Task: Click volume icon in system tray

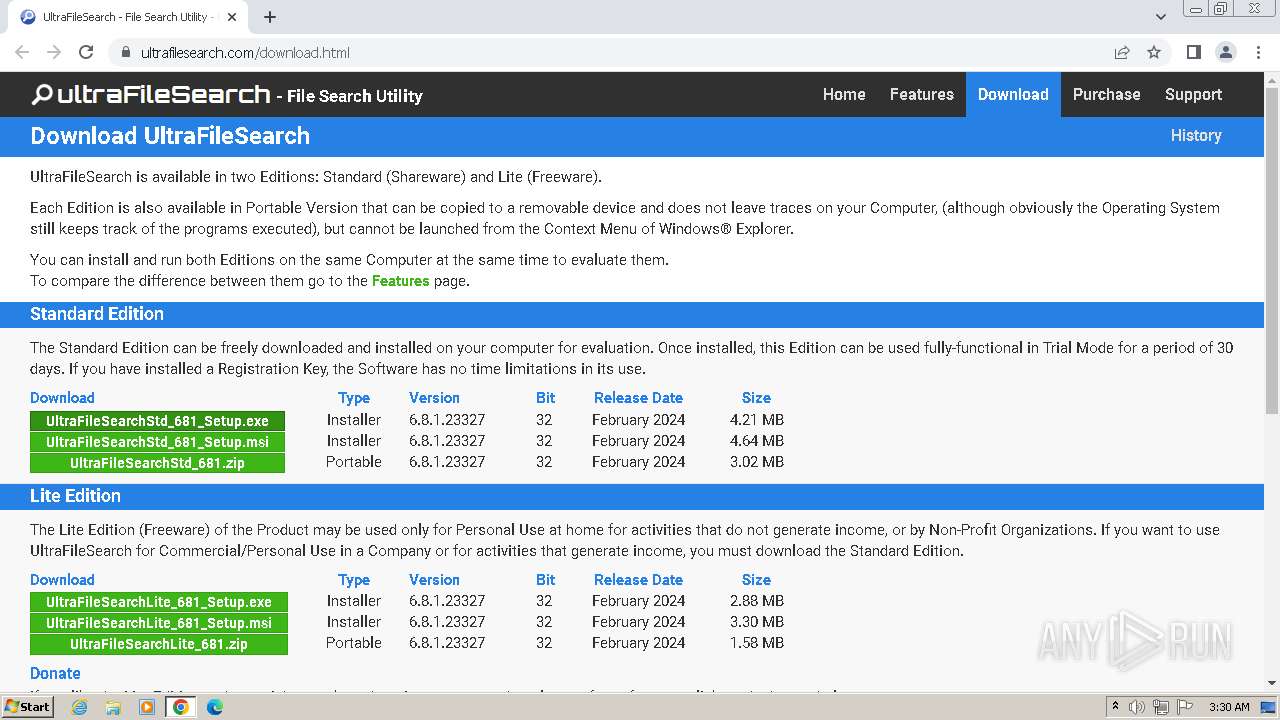Action: [x=1137, y=707]
